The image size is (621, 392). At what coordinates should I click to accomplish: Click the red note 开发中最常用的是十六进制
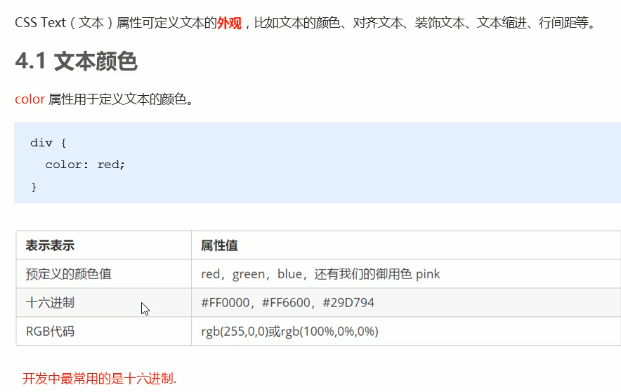click(99, 379)
